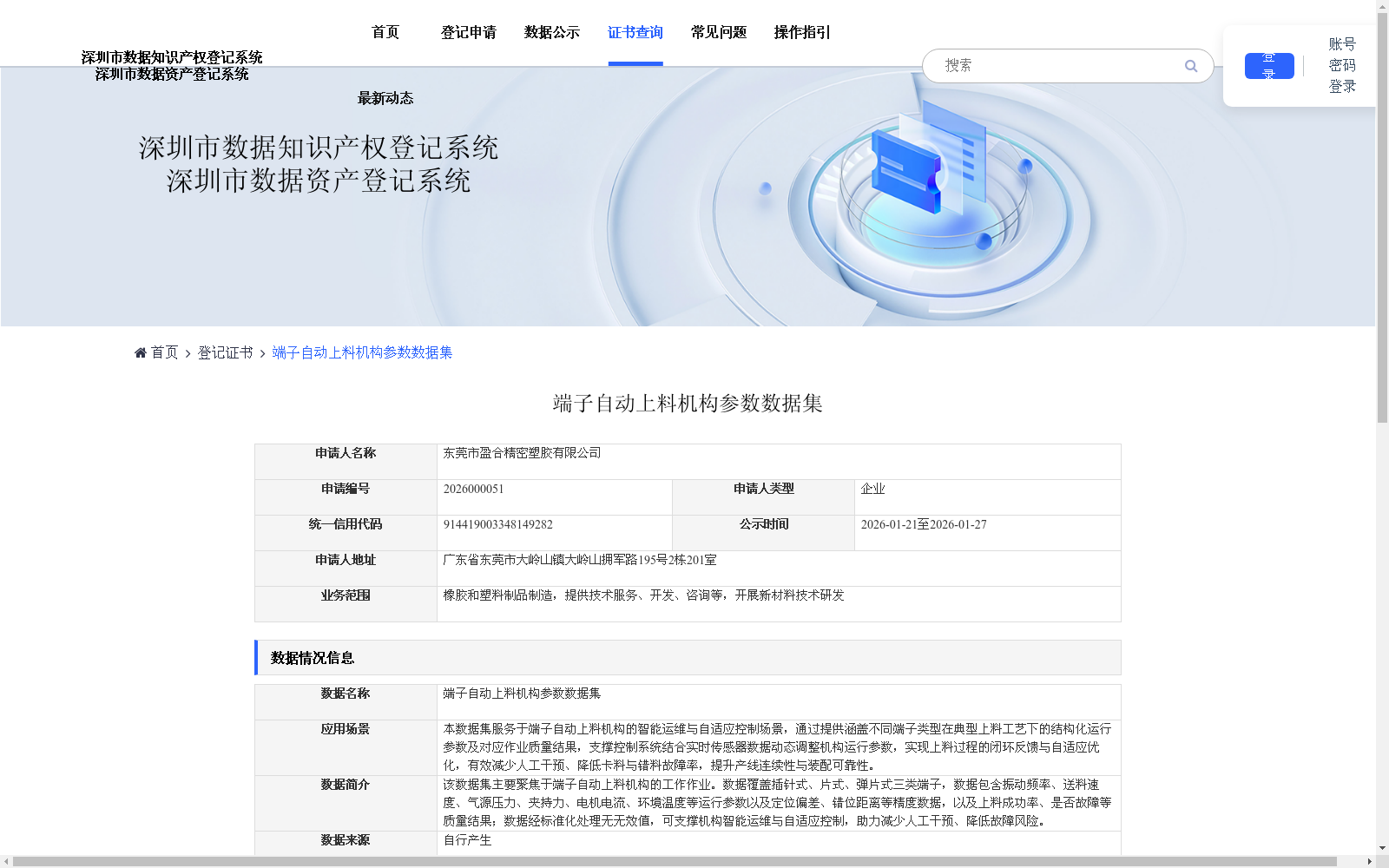Click the 业务范围 label cell
The image size is (1389, 868).
coord(346,604)
